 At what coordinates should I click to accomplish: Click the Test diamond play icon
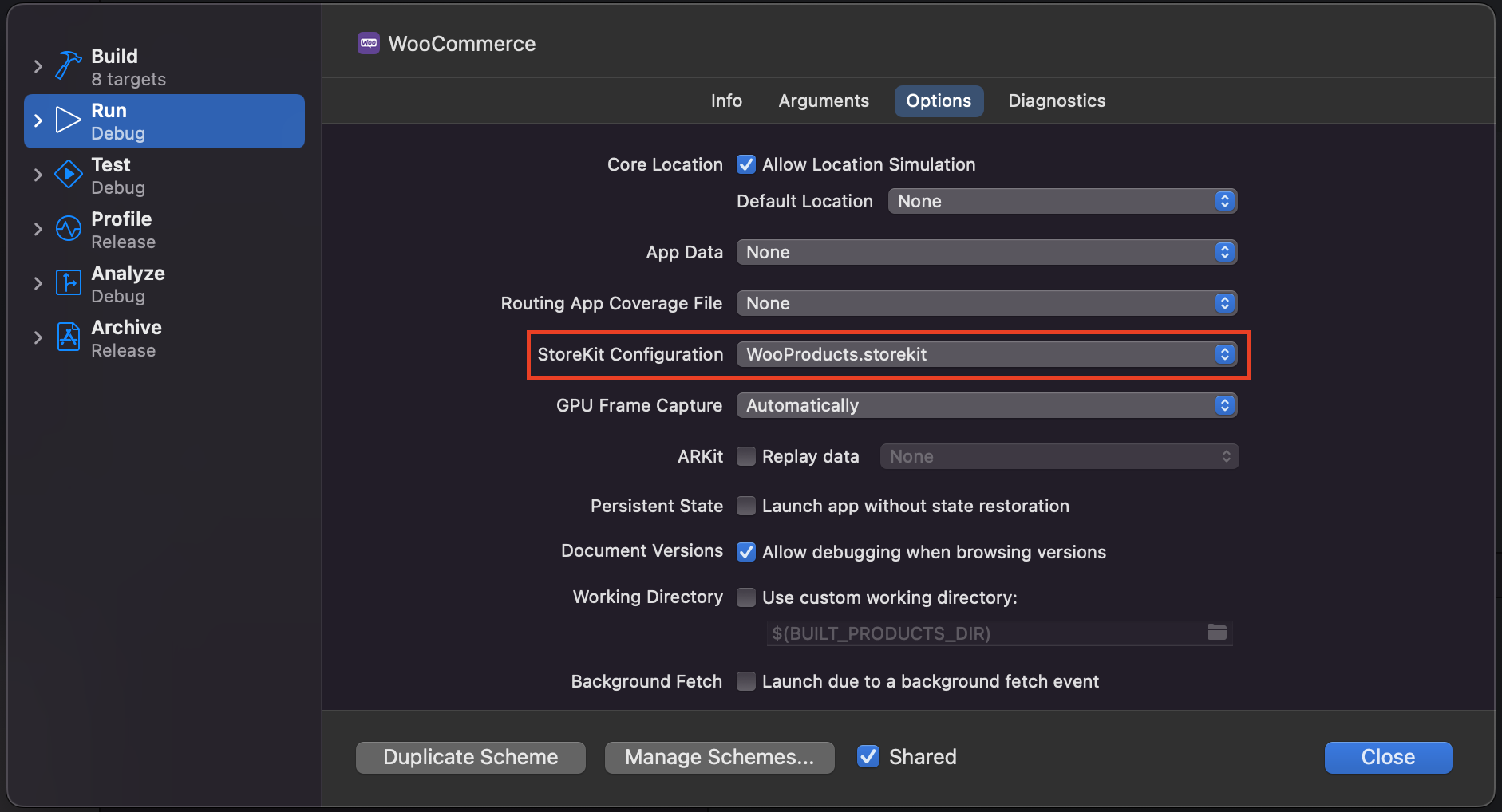pyautogui.click(x=69, y=175)
